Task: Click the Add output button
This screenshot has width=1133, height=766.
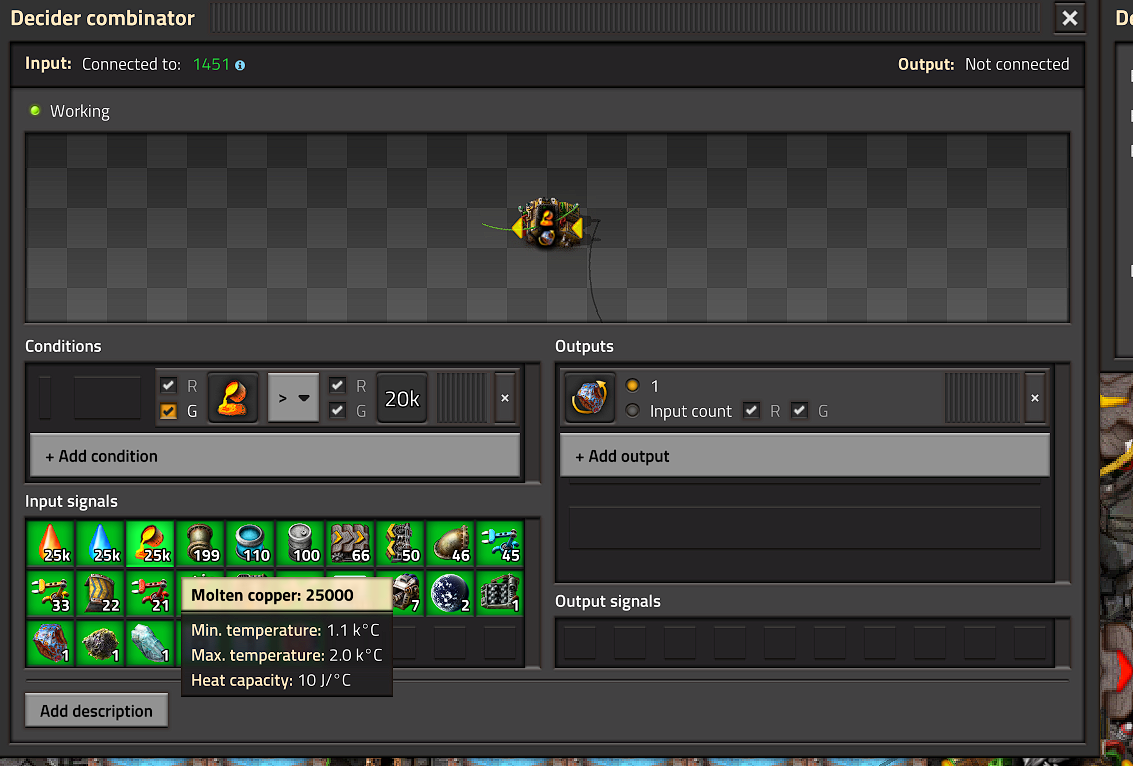Action: (x=804, y=456)
